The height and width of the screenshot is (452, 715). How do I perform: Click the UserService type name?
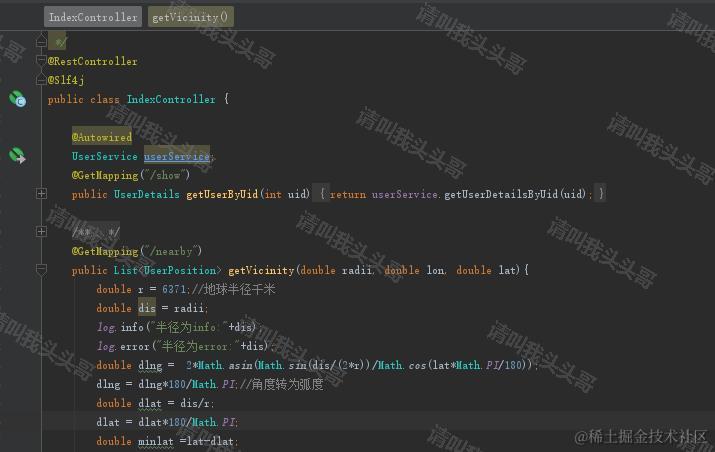point(104,156)
